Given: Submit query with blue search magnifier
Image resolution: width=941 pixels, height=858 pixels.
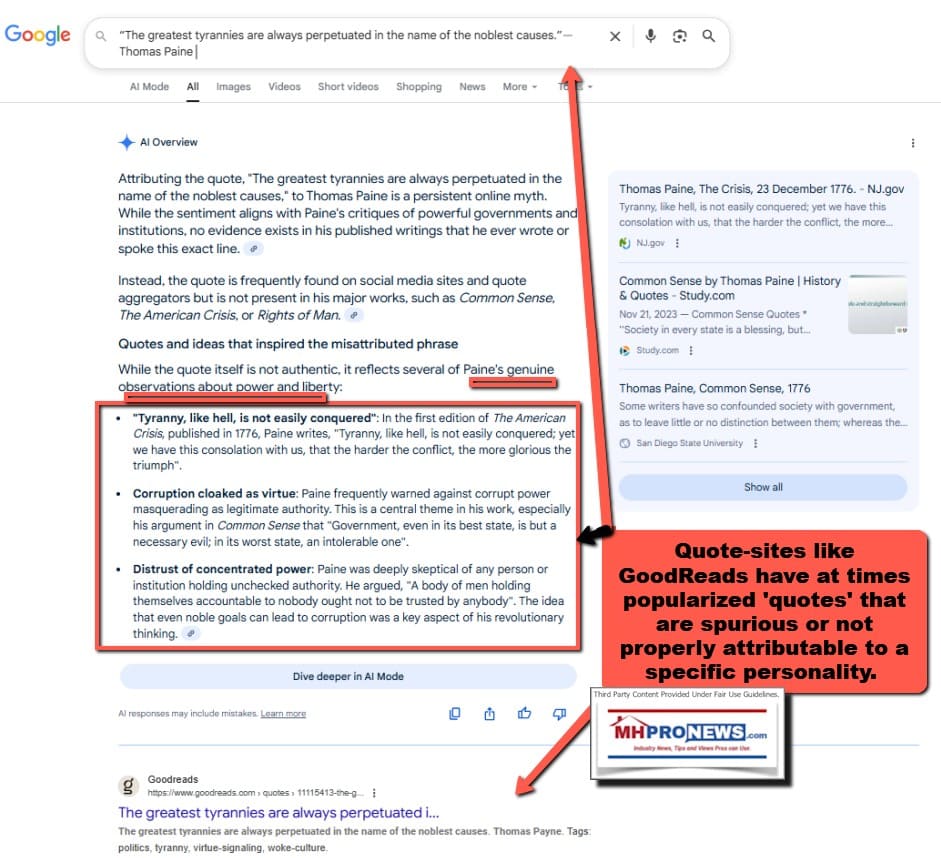Looking at the screenshot, I should (x=709, y=36).
